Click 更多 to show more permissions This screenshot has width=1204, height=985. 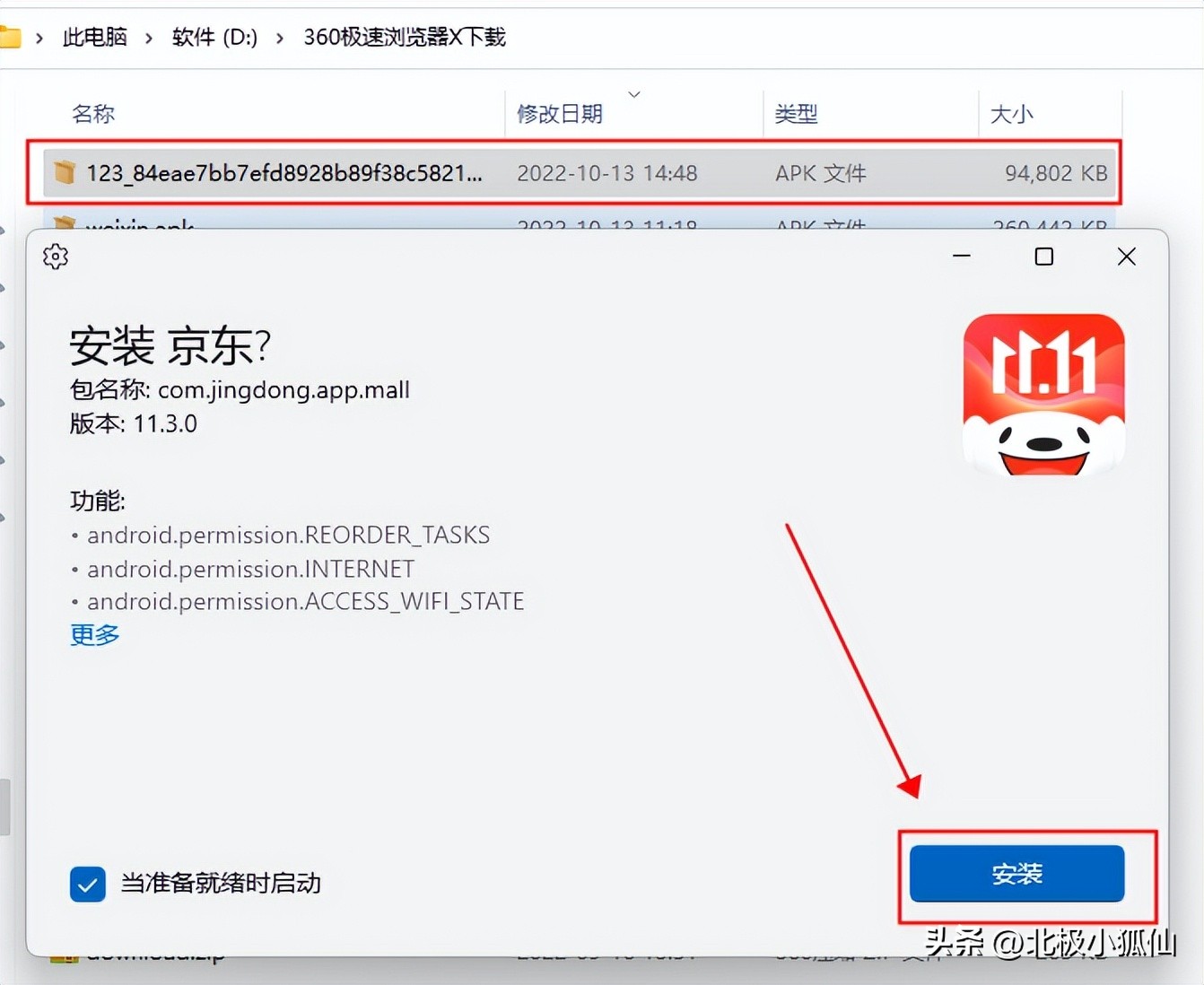point(93,635)
